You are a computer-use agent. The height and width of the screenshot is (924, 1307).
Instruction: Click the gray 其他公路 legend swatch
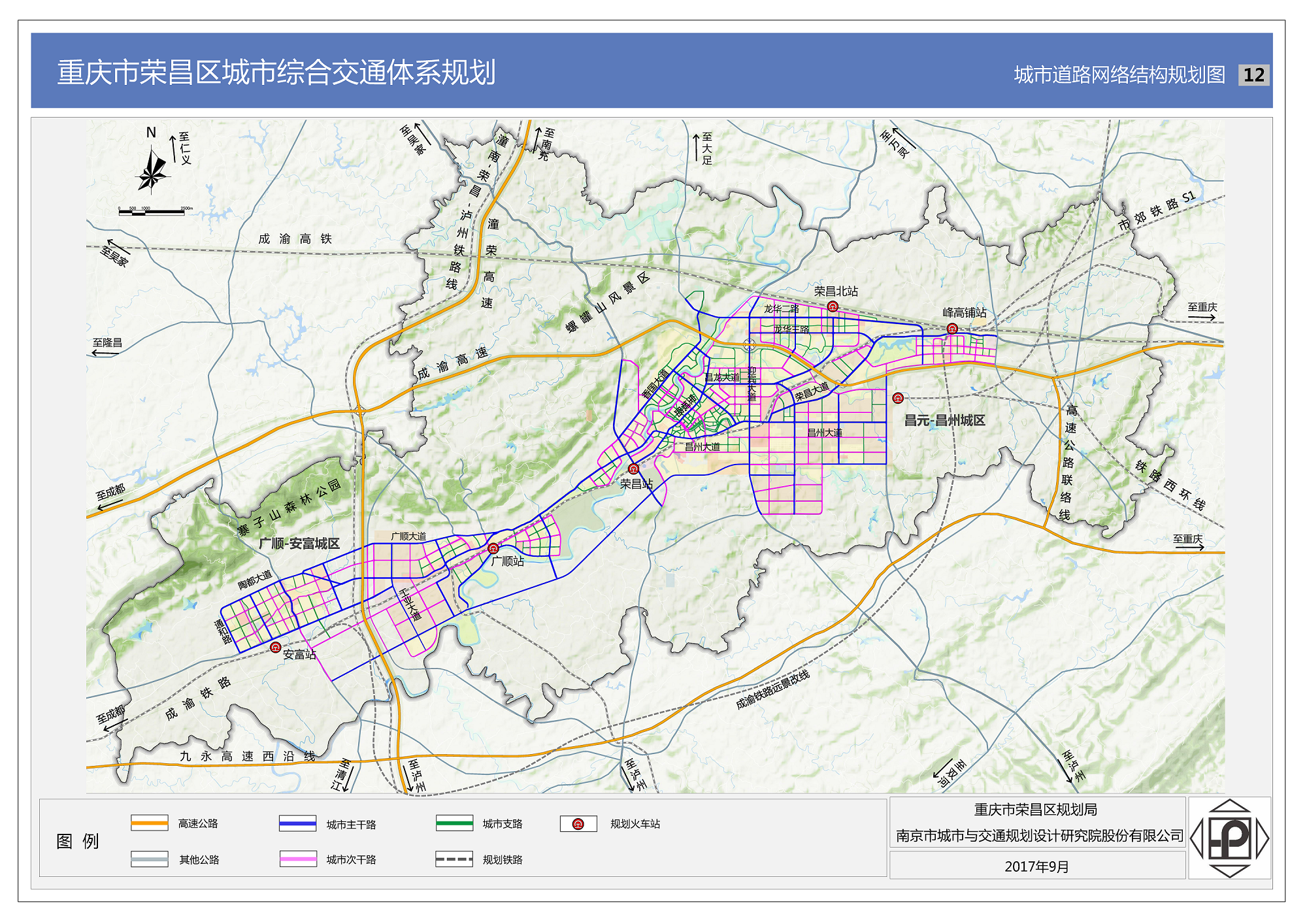[149, 859]
